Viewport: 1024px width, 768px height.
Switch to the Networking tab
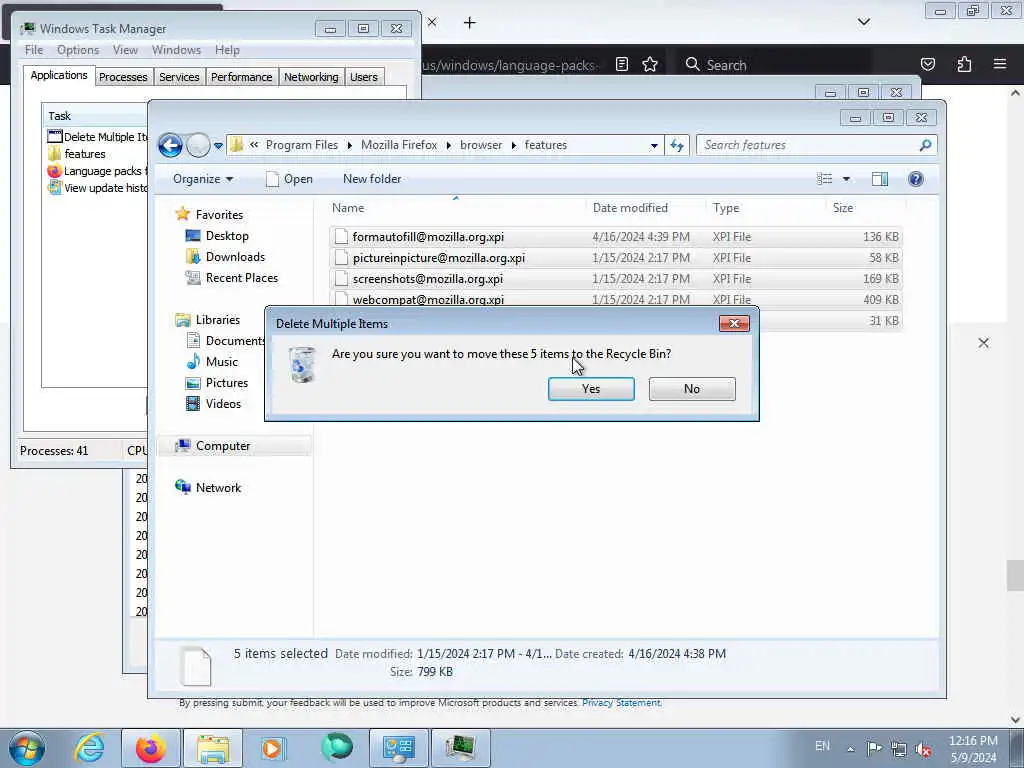(311, 77)
